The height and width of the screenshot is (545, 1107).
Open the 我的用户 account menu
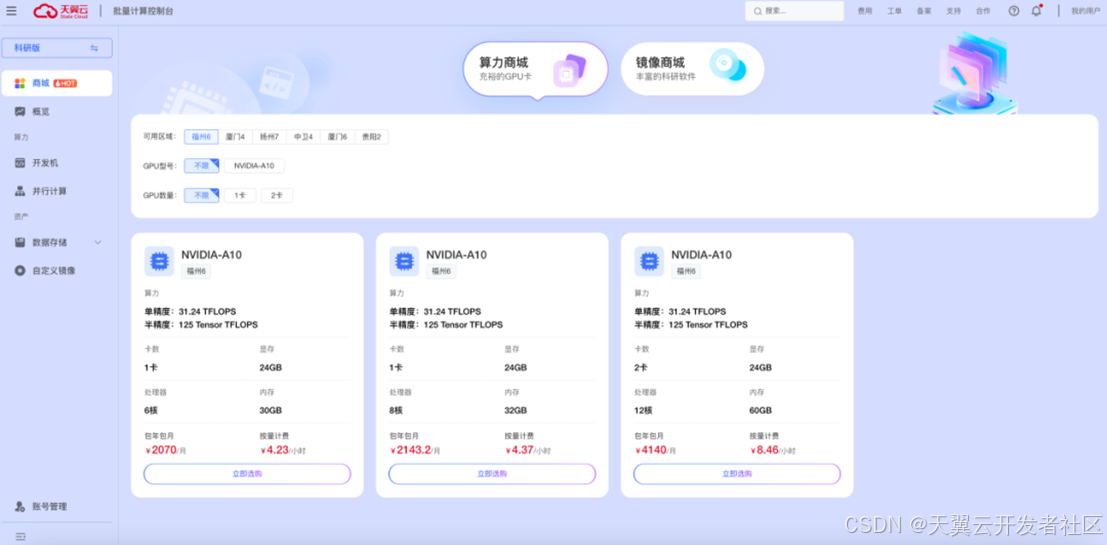[1085, 11]
